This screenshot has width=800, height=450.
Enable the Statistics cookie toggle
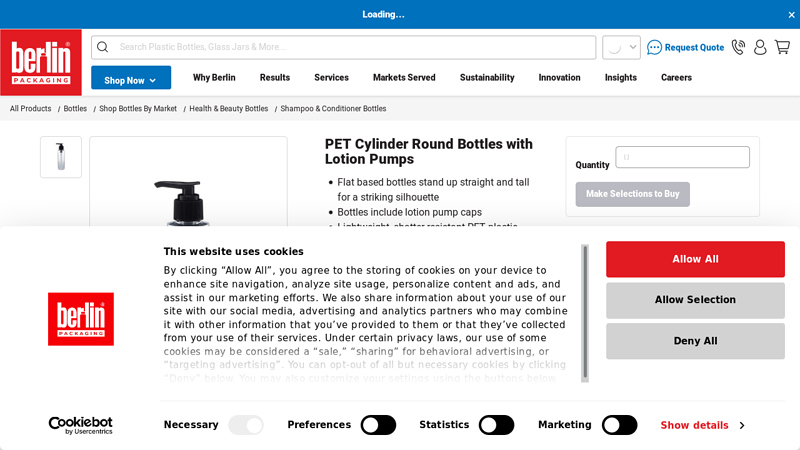tap(496, 425)
